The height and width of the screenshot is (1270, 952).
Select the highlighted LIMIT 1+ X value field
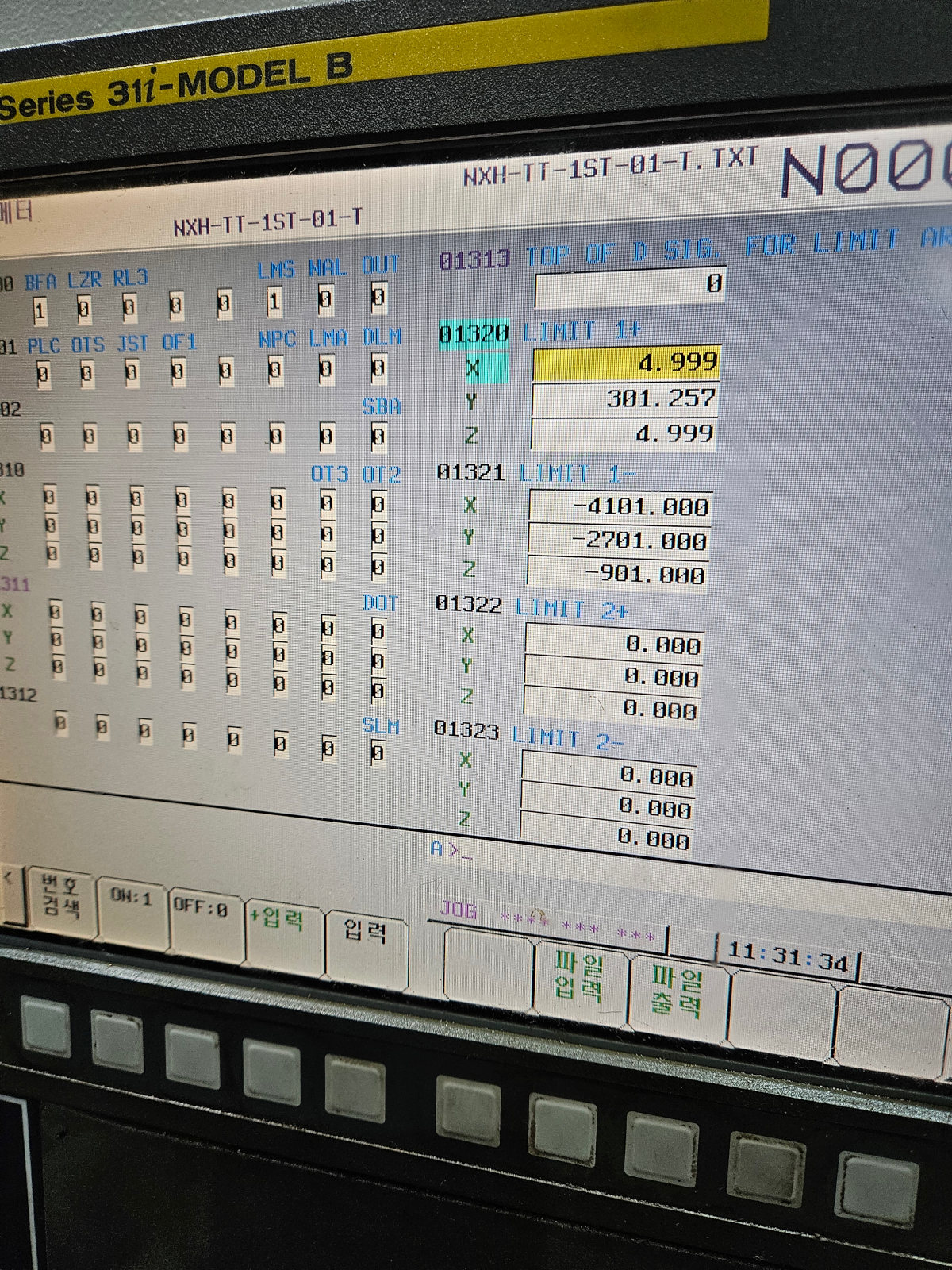click(x=627, y=364)
